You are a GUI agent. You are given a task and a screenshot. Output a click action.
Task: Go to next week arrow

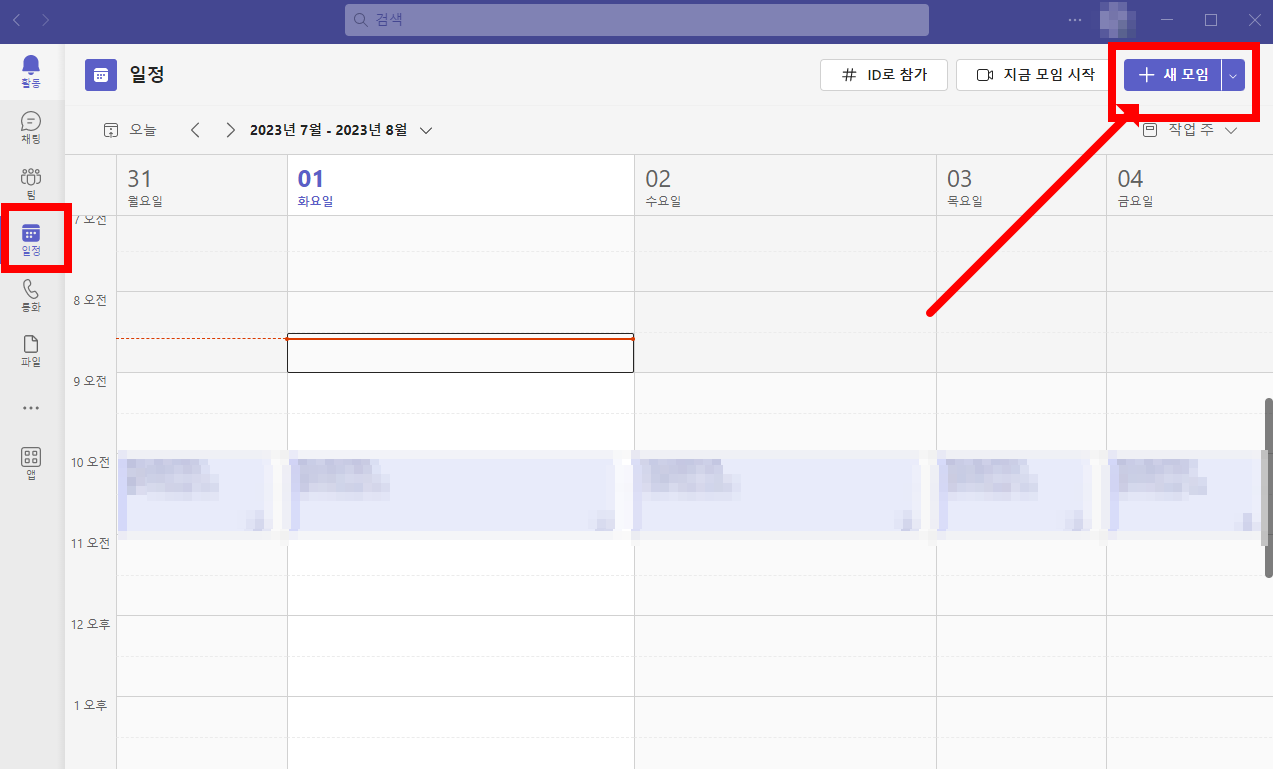point(231,130)
